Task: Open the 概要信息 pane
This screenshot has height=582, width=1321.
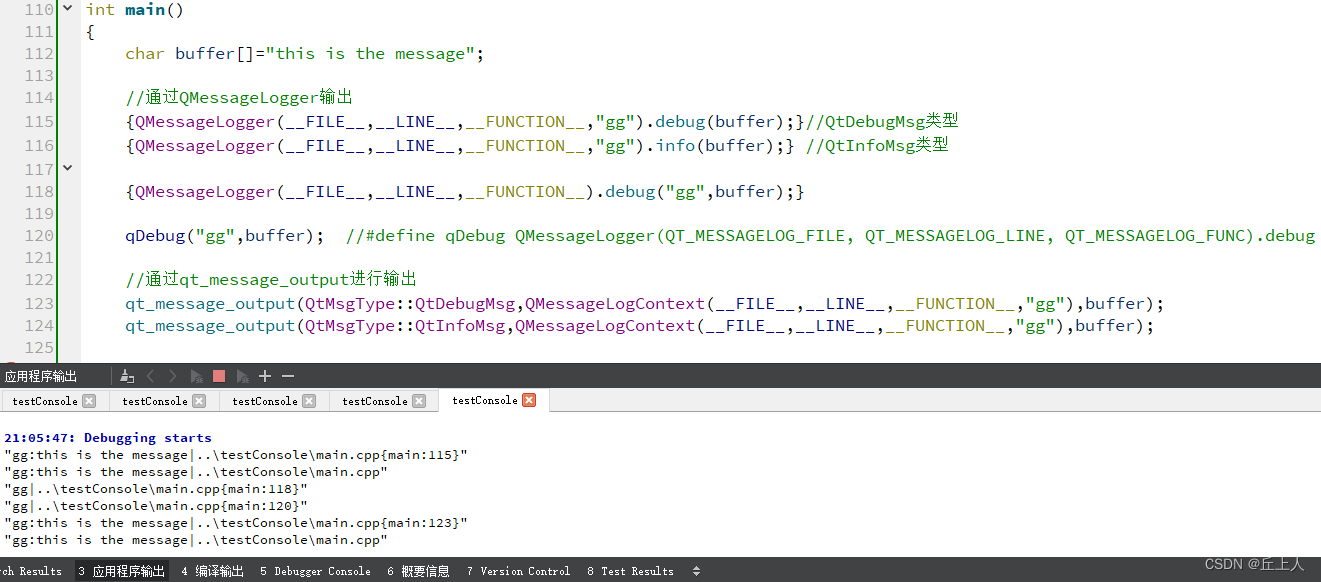Action: [x=418, y=570]
